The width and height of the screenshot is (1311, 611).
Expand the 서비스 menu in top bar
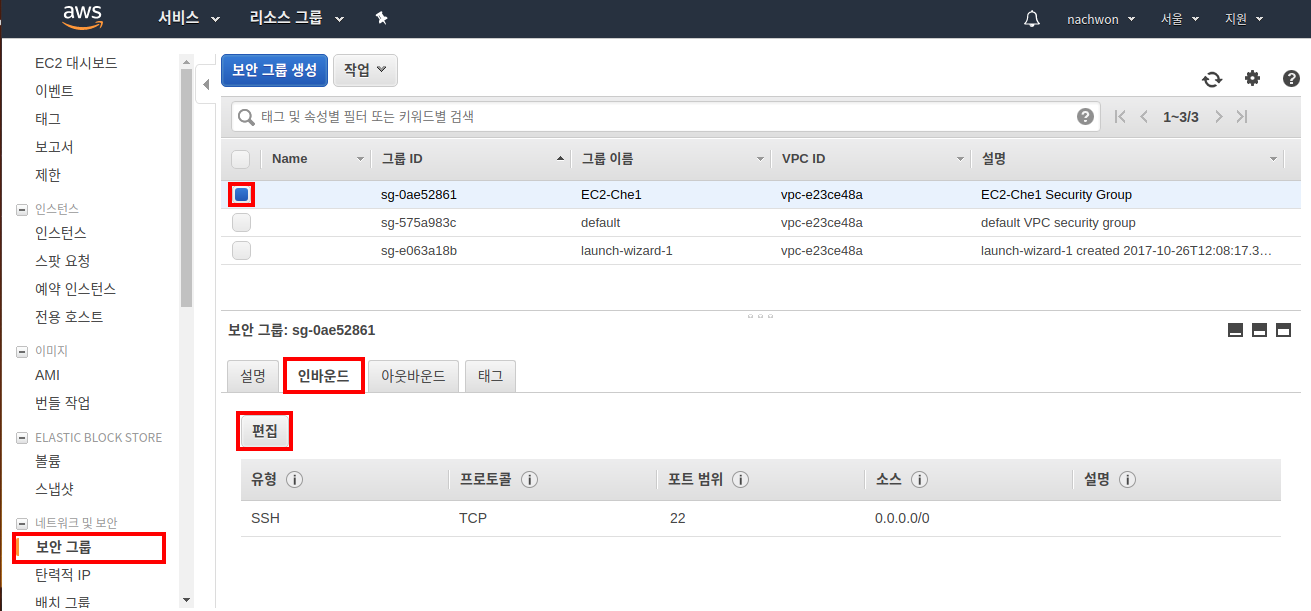click(x=189, y=19)
